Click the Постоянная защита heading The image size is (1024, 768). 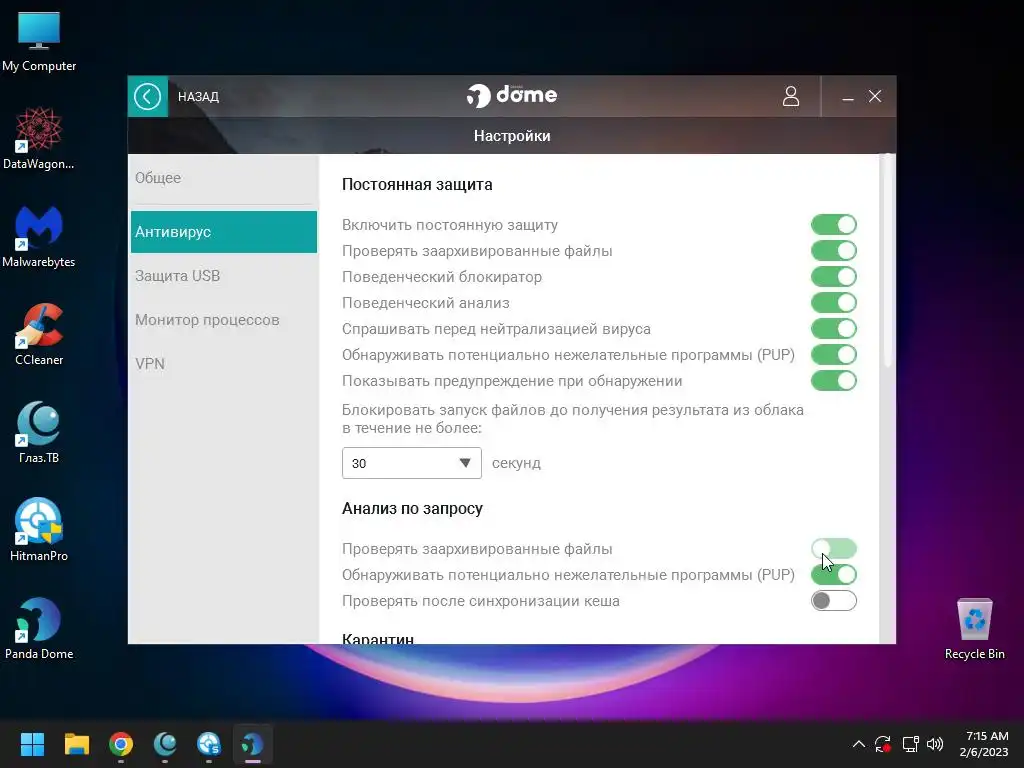coord(417,185)
